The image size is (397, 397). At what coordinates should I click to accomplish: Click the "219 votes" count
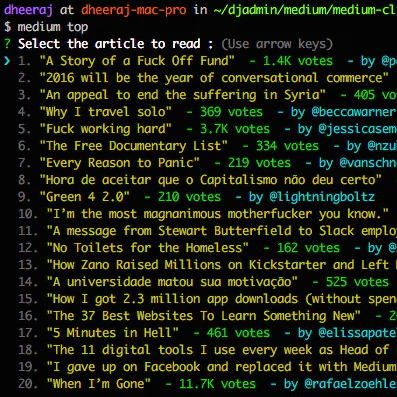[259, 163]
